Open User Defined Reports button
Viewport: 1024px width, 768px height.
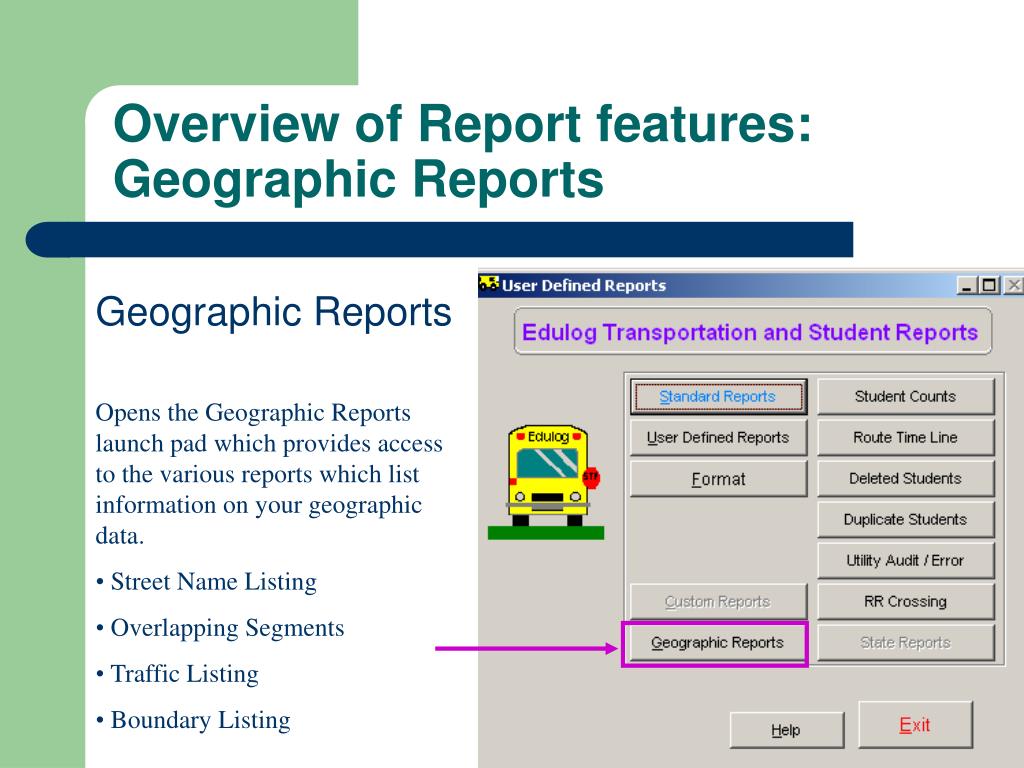[x=718, y=438]
